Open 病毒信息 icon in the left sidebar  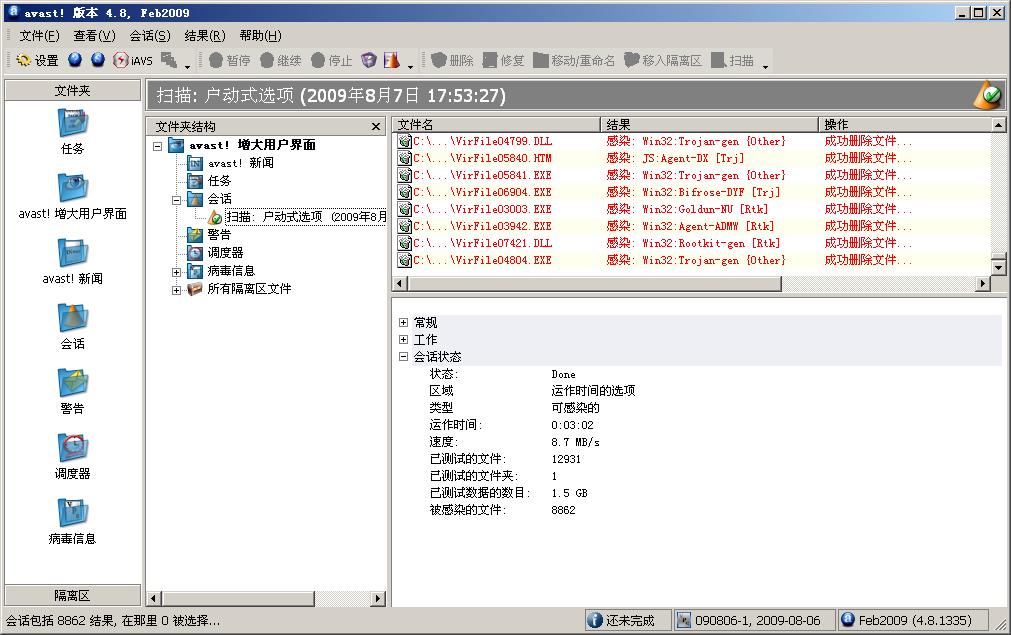tap(72, 522)
